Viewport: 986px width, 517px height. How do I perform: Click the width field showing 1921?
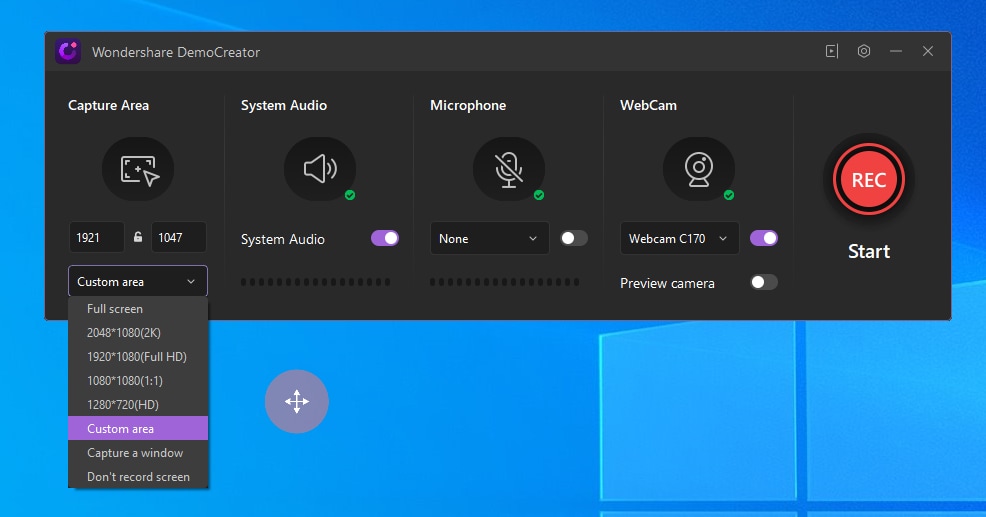[96, 237]
